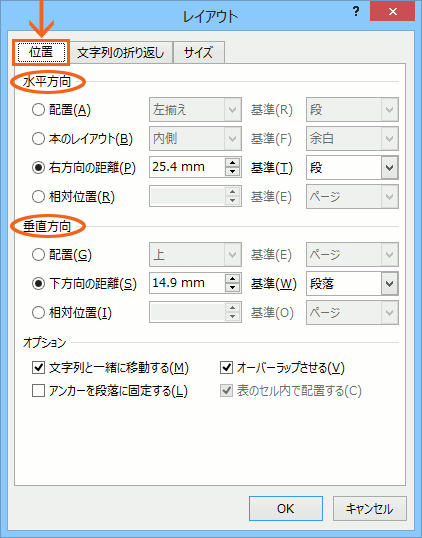Open horizontal 基準(E) ページ dropdown
Viewport: 422px width, 538px height.
coord(352,197)
